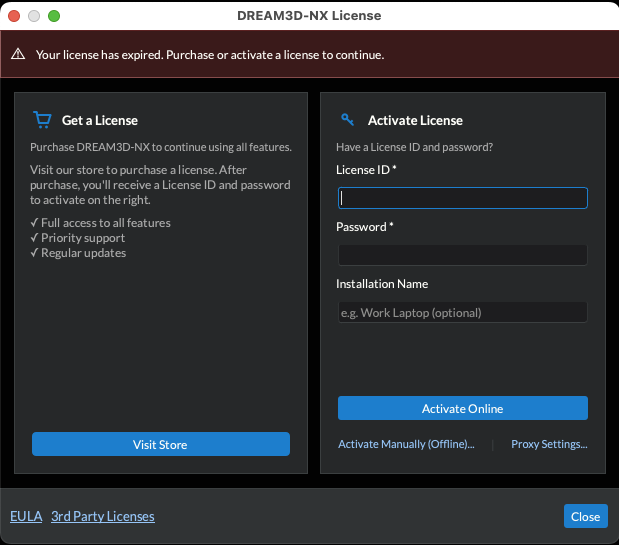Click the 'License ID *' label
This screenshot has width=619, height=545.
(366, 170)
